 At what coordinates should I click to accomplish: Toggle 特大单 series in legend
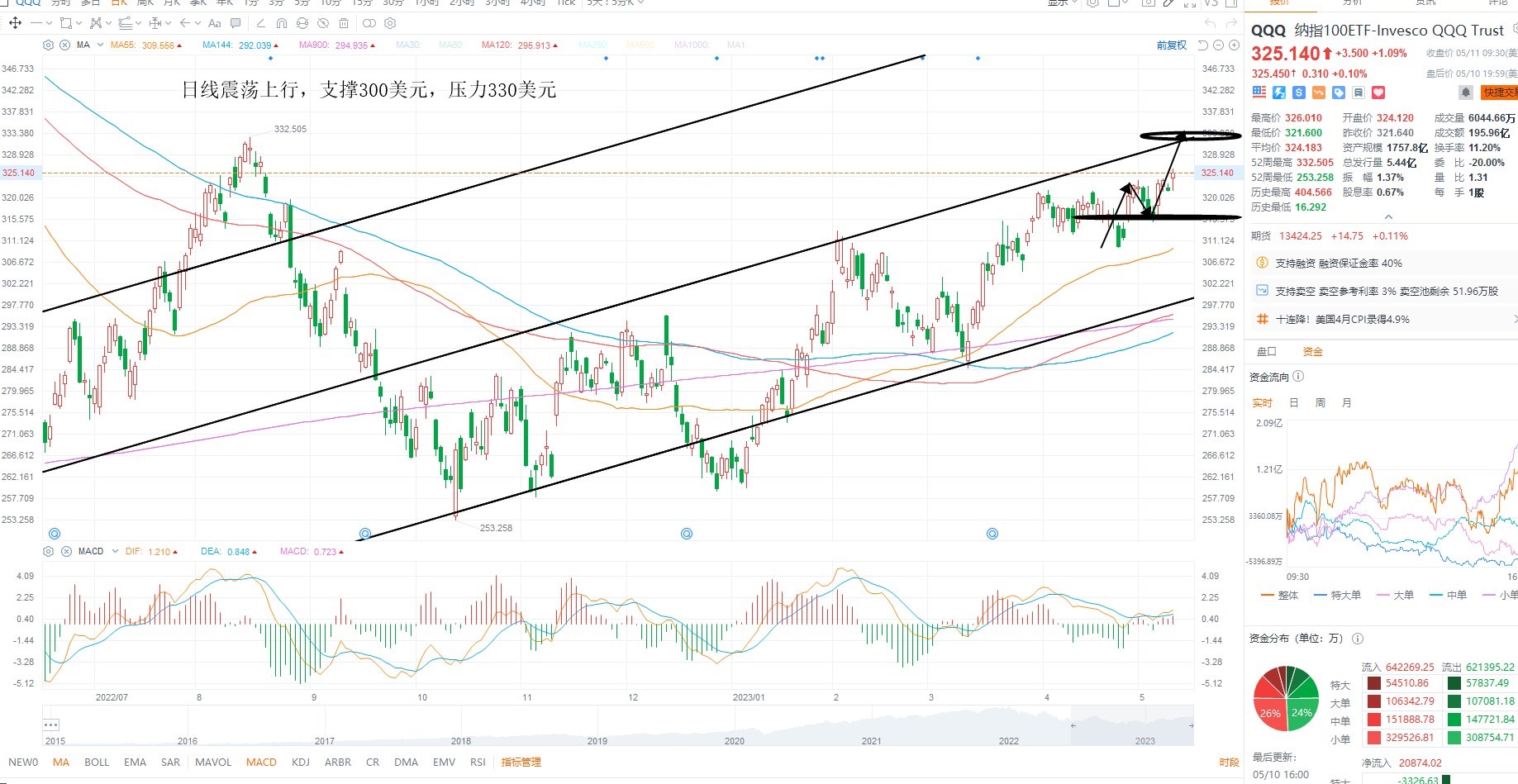click(1335, 595)
